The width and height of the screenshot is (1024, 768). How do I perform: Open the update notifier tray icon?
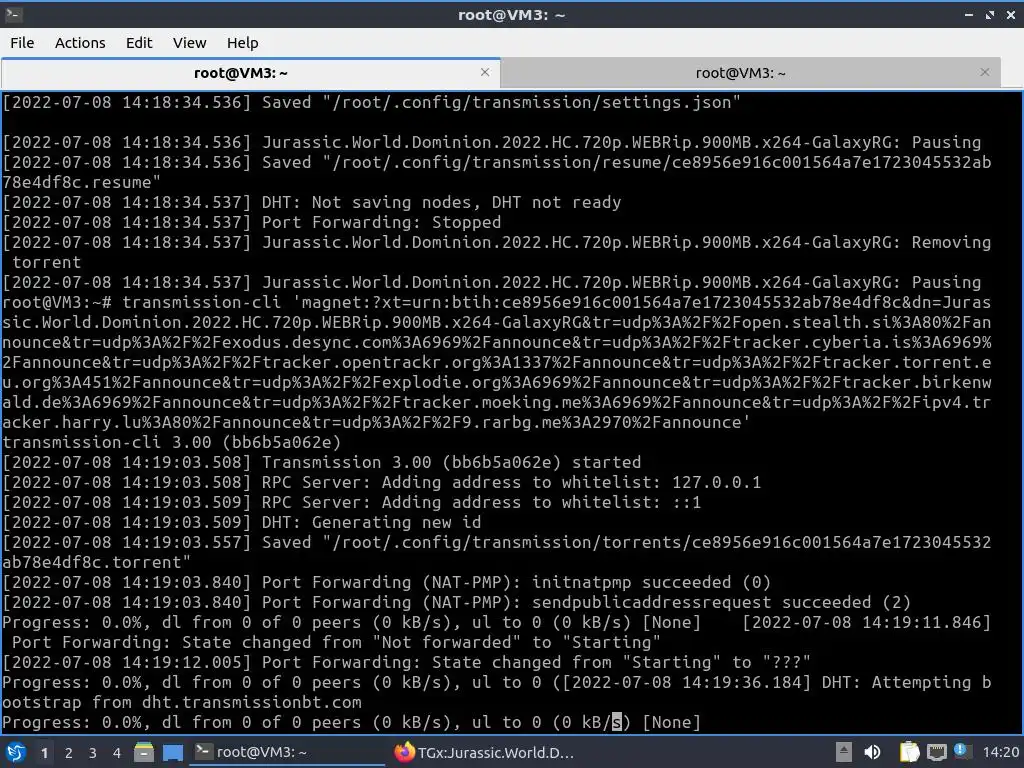click(961, 750)
